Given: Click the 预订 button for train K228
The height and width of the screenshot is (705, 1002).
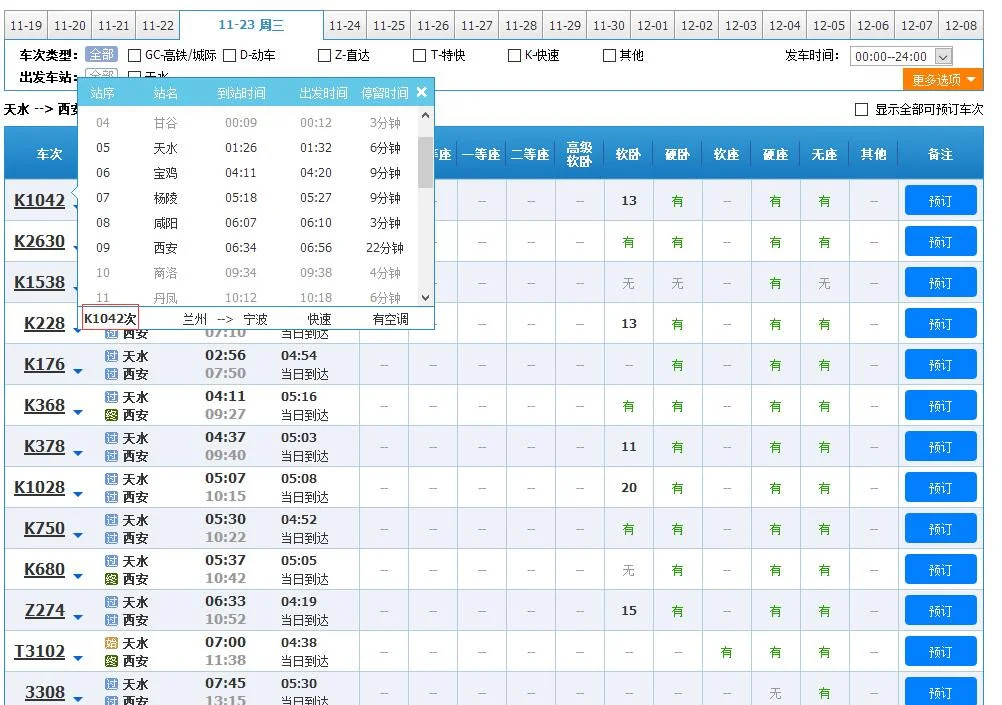Looking at the screenshot, I should (940, 323).
